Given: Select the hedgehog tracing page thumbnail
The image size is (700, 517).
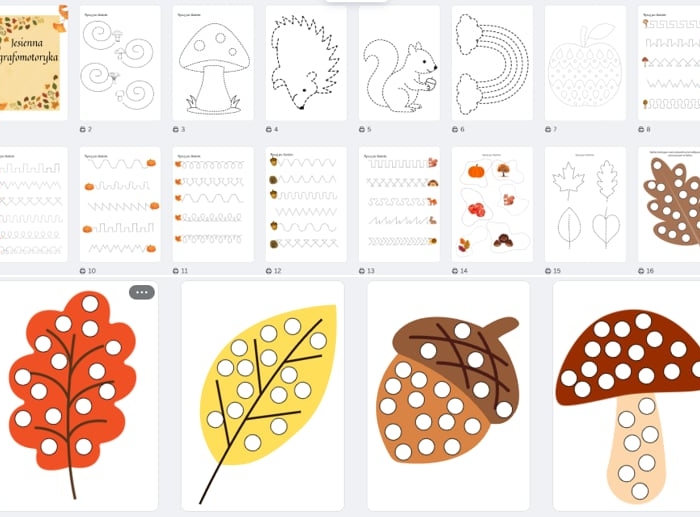Looking at the screenshot, I should [306, 63].
